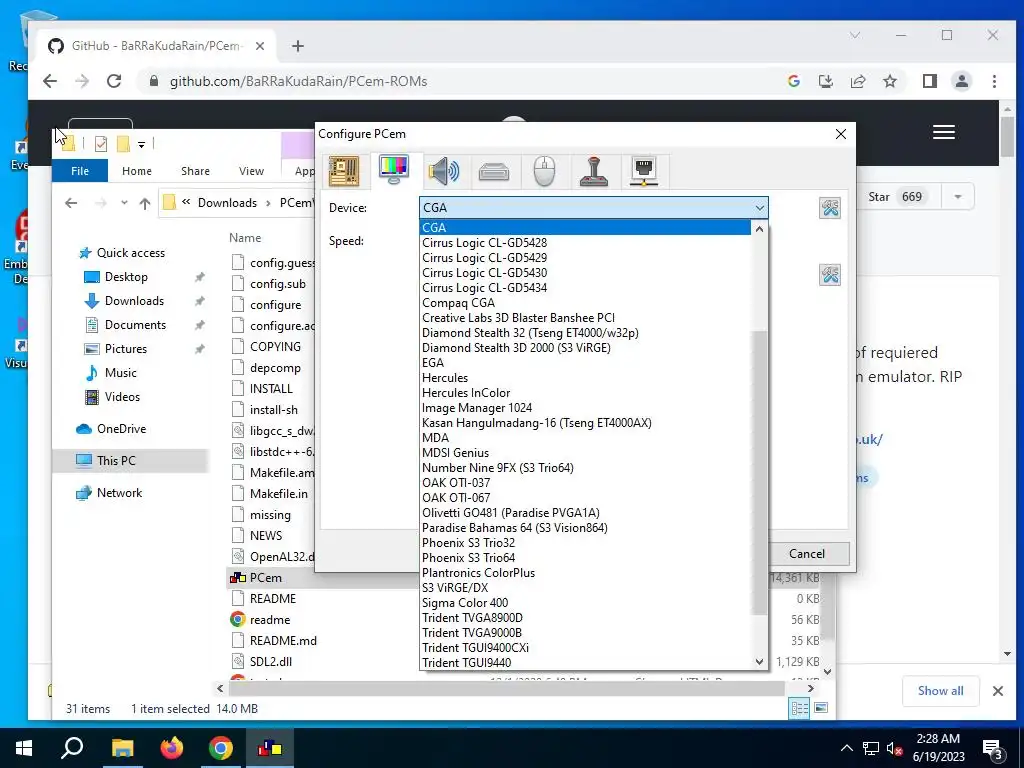
Task: Toggle Chrome side panel icon
Action: 929,81
